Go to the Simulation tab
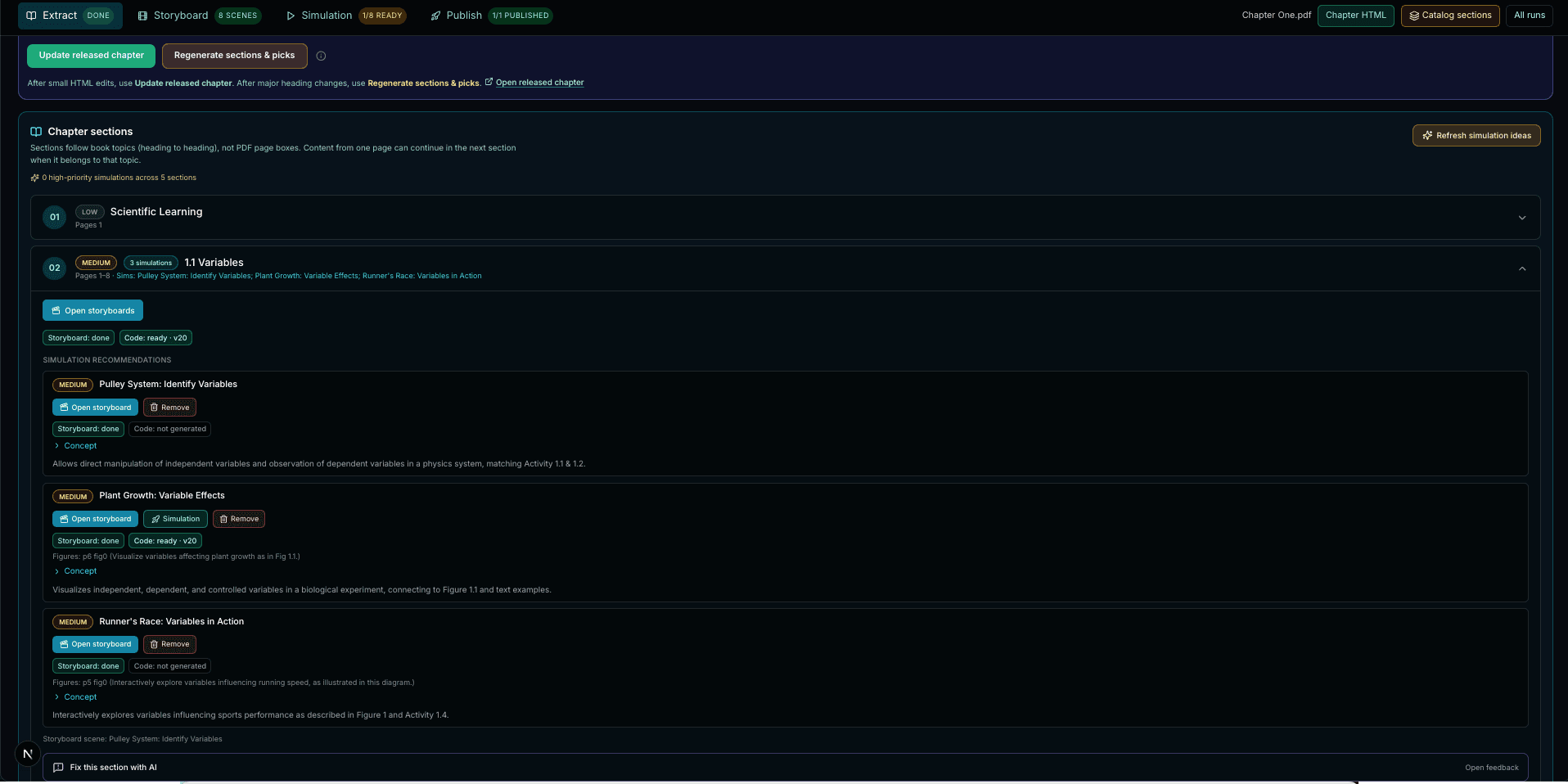The width and height of the screenshot is (1568, 784). [345, 16]
